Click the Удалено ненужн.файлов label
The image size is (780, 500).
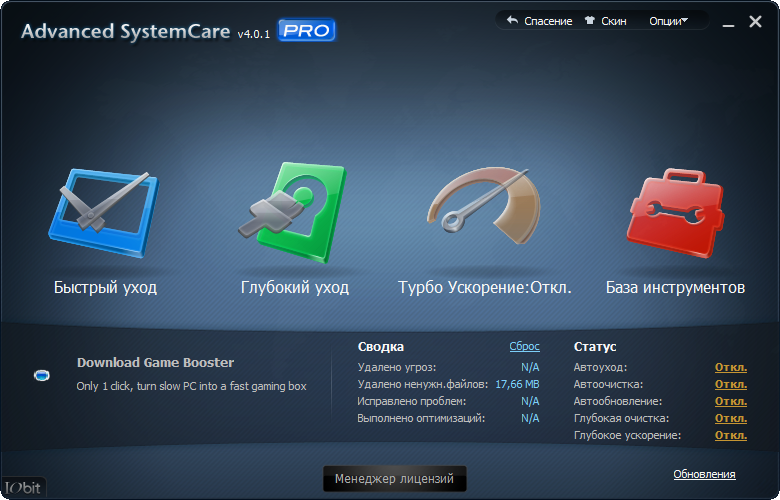(423, 385)
